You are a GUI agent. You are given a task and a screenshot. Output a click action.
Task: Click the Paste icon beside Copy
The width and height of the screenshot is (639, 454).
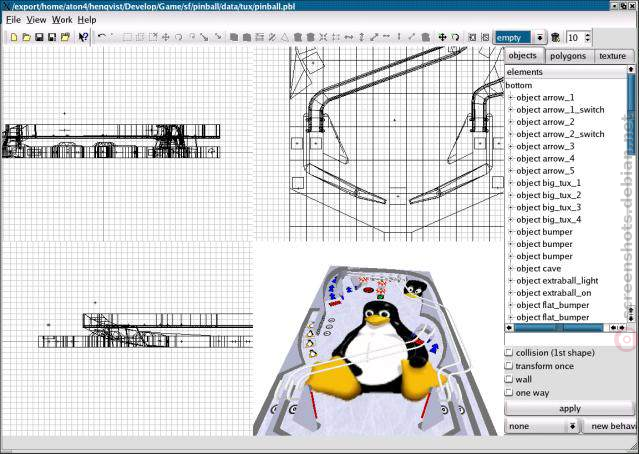[x=247, y=37]
